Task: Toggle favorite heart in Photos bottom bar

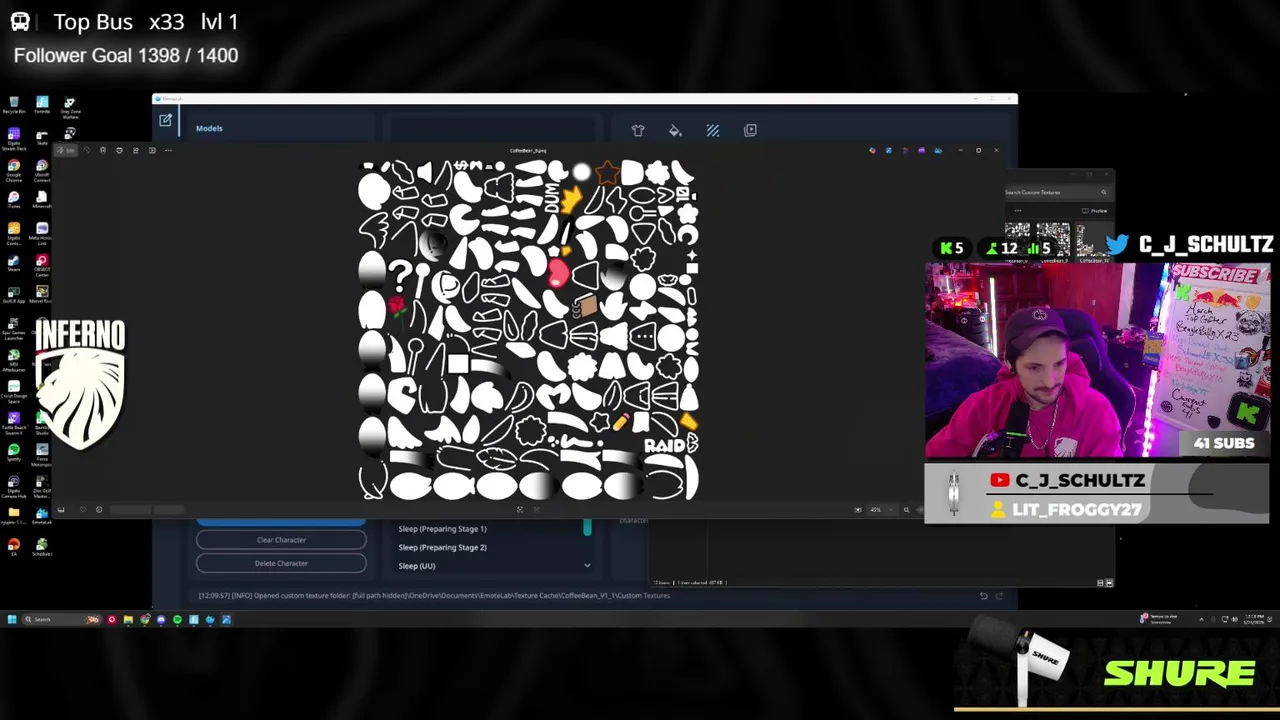Action: 83,510
